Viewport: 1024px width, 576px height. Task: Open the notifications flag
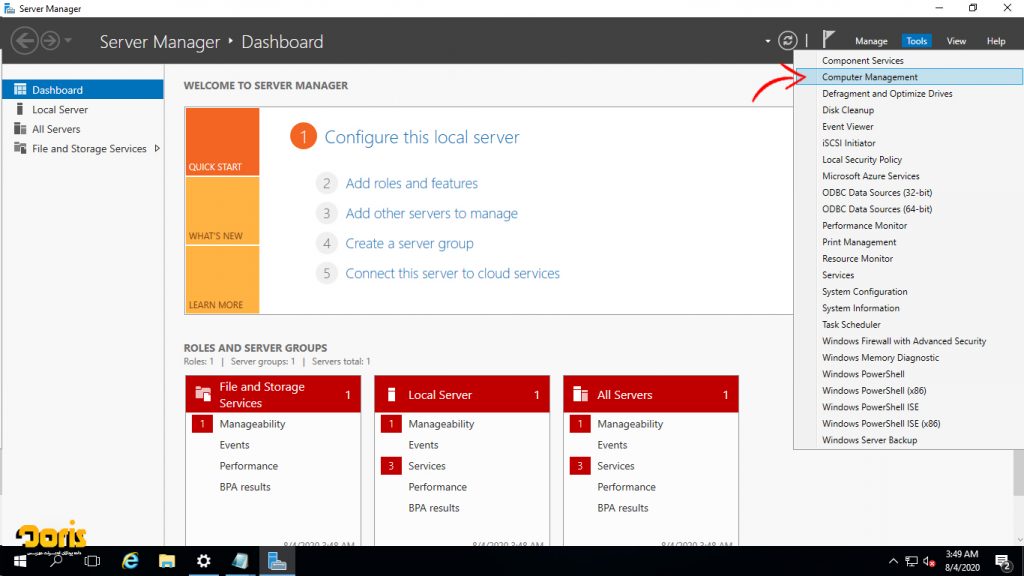829,40
